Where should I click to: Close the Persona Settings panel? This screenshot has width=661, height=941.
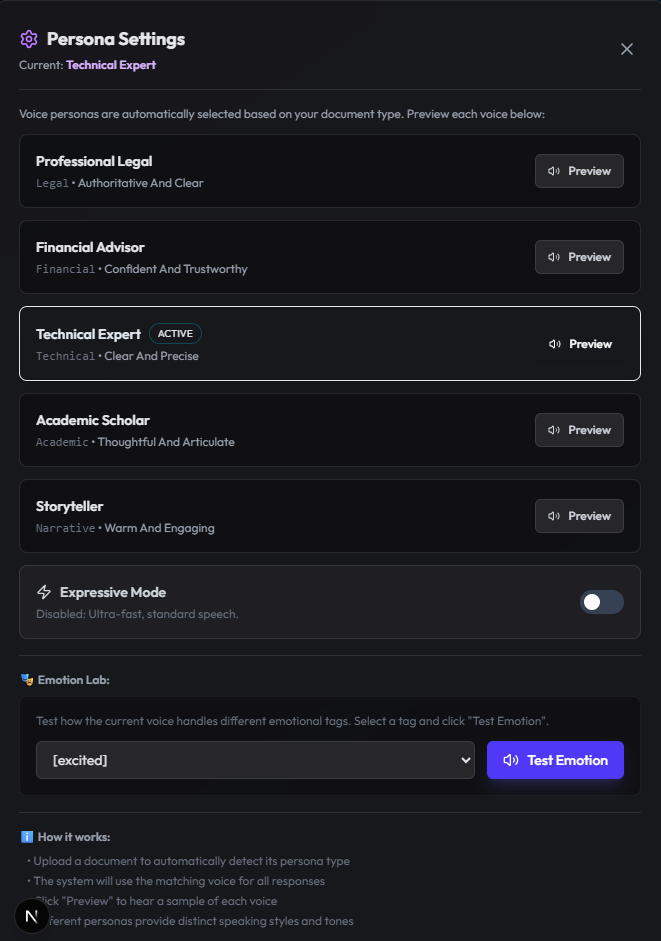[x=627, y=48]
